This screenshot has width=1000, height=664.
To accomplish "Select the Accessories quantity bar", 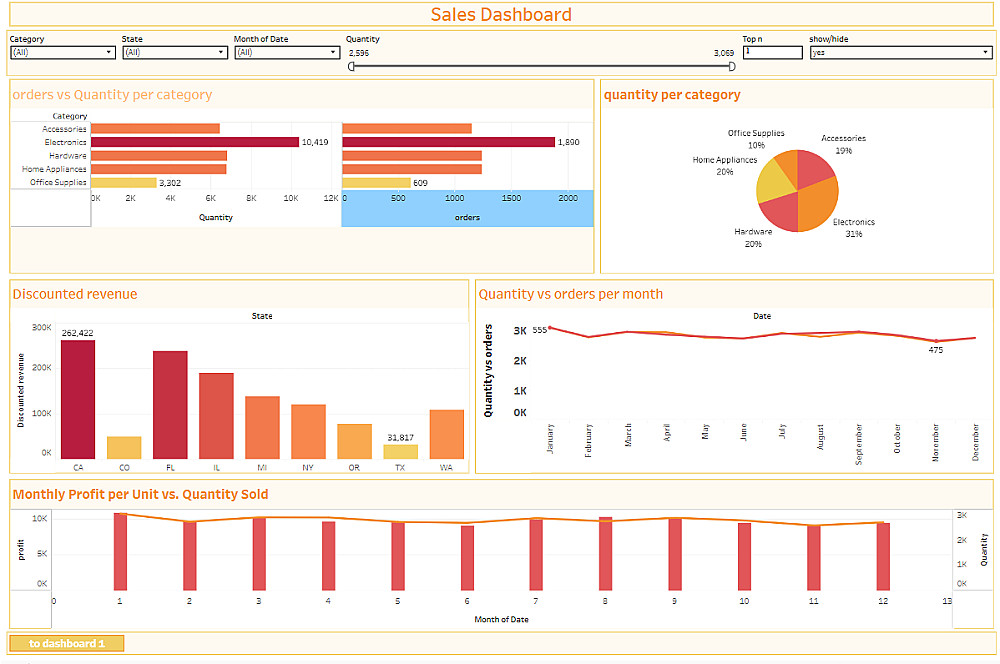I will [156, 128].
